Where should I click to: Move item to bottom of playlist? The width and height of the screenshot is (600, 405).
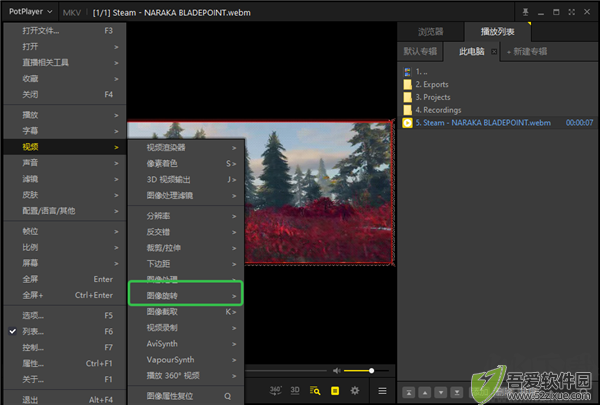(457, 392)
